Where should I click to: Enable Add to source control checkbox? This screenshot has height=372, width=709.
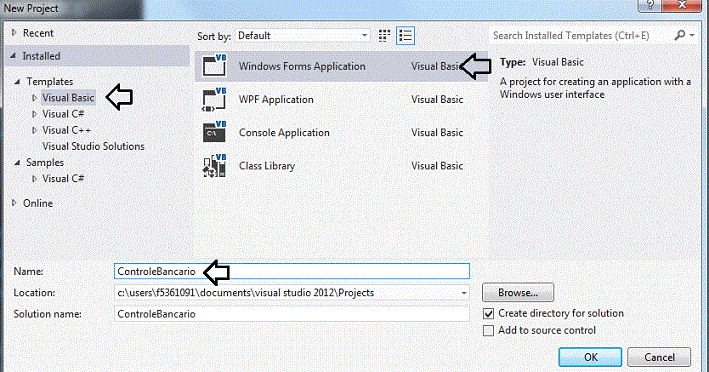488,330
